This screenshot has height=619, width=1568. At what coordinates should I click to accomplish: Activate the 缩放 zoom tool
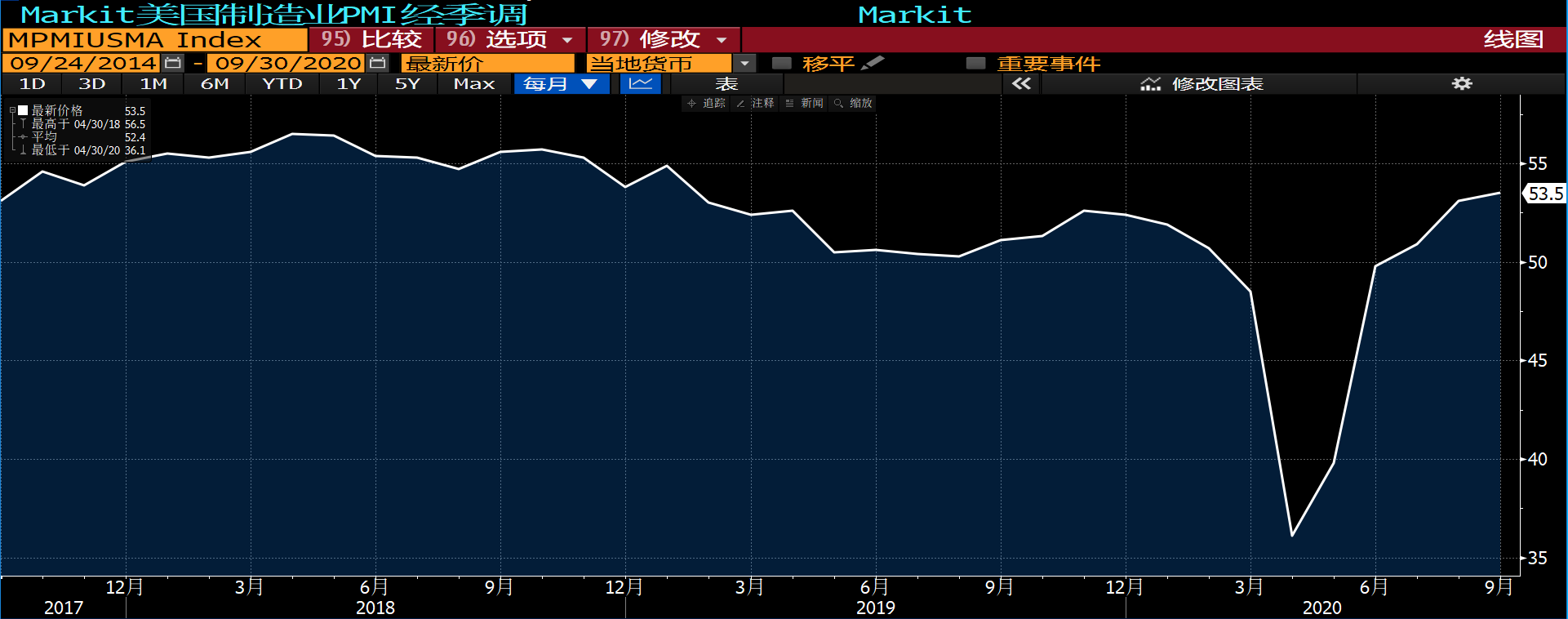(x=853, y=103)
